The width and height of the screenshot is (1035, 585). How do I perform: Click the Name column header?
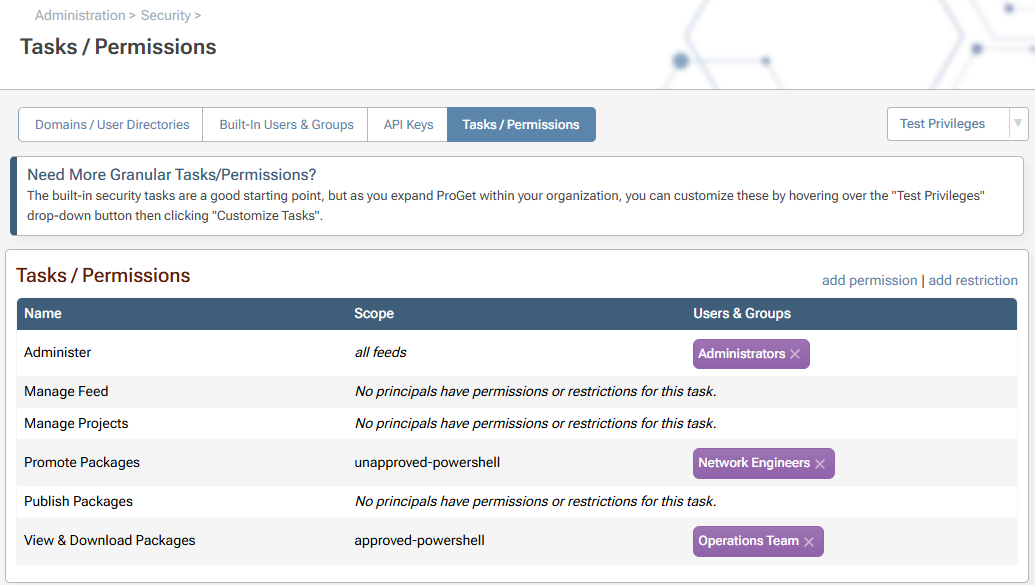point(43,314)
